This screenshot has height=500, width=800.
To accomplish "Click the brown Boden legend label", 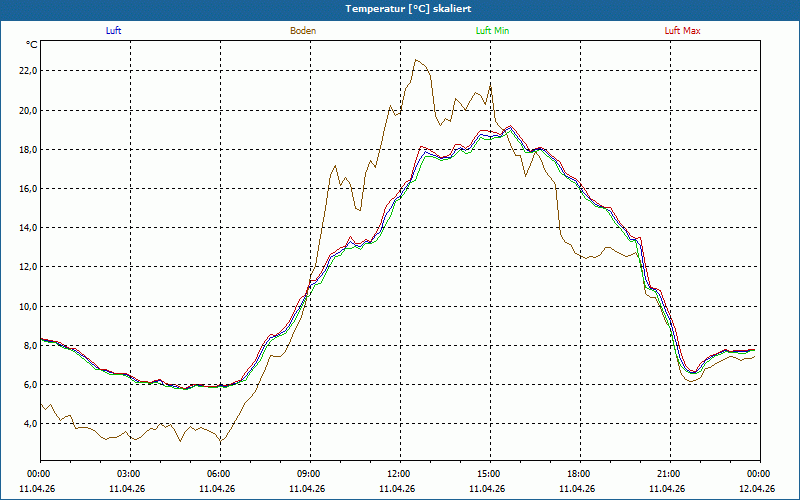I will click(303, 31).
